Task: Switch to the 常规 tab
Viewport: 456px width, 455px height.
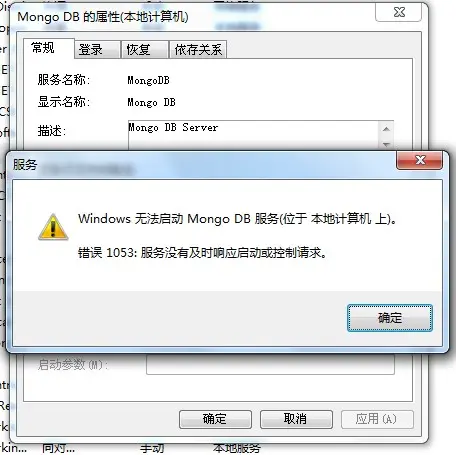Action: point(43,48)
